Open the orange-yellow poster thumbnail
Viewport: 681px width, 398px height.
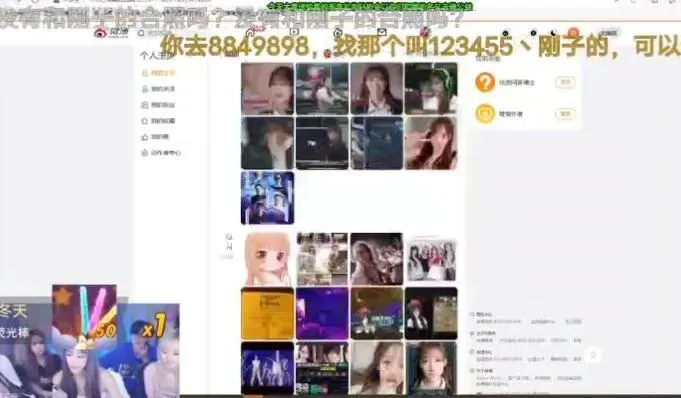(x=268, y=313)
